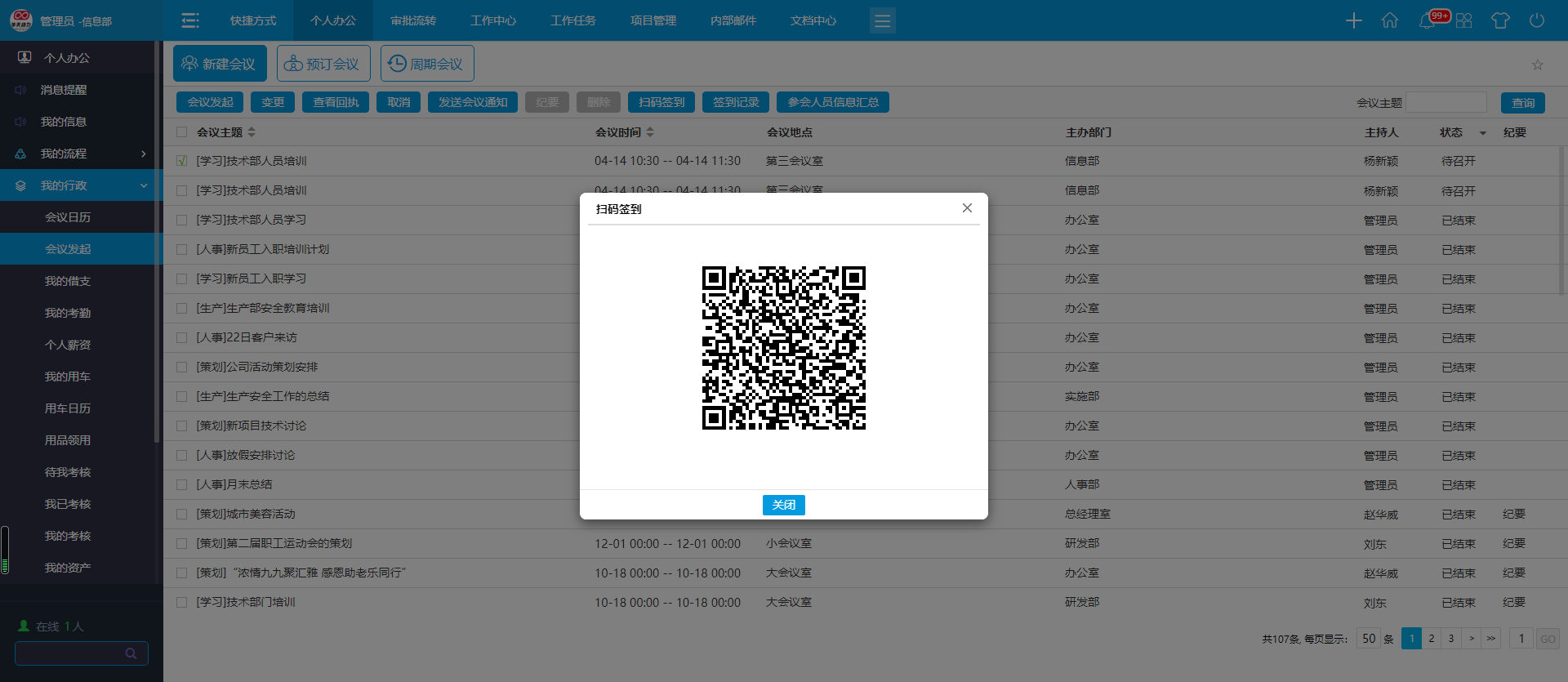Sort by 会议主题 column arrows
1568x682 pixels.
pyautogui.click(x=252, y=131)
